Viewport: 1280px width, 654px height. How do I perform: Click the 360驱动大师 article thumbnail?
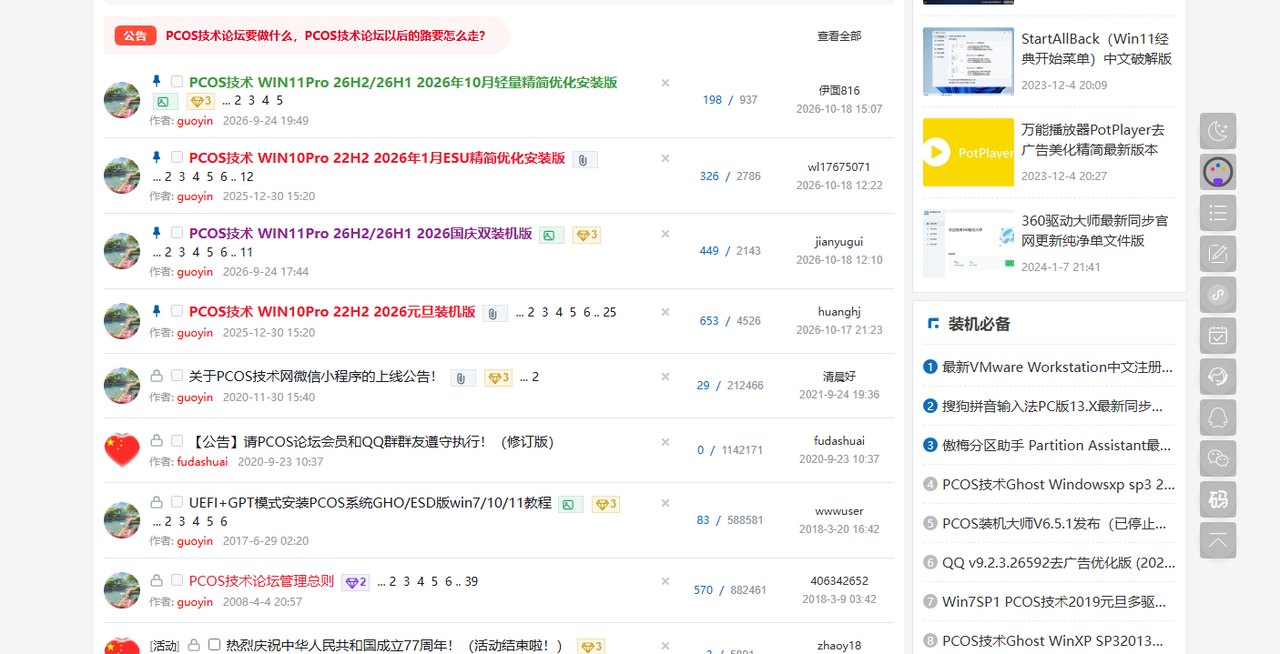pos(968,243)
